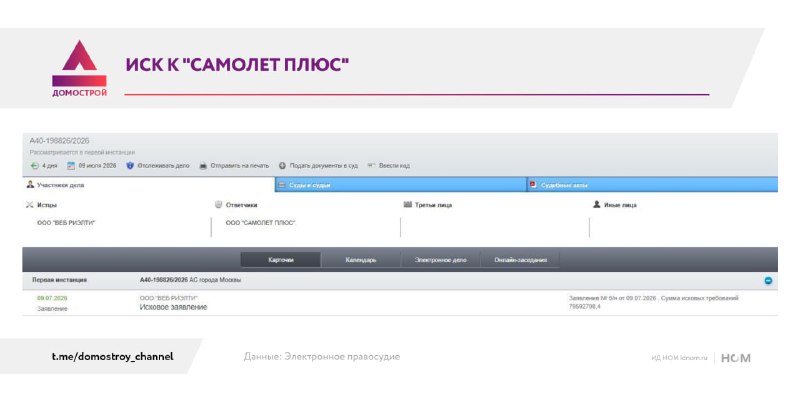Screen dimensions: 800x397
Task: Click defendant ООО "САМОЛЕТ ПЛЮС"
Action: (260, 223)
